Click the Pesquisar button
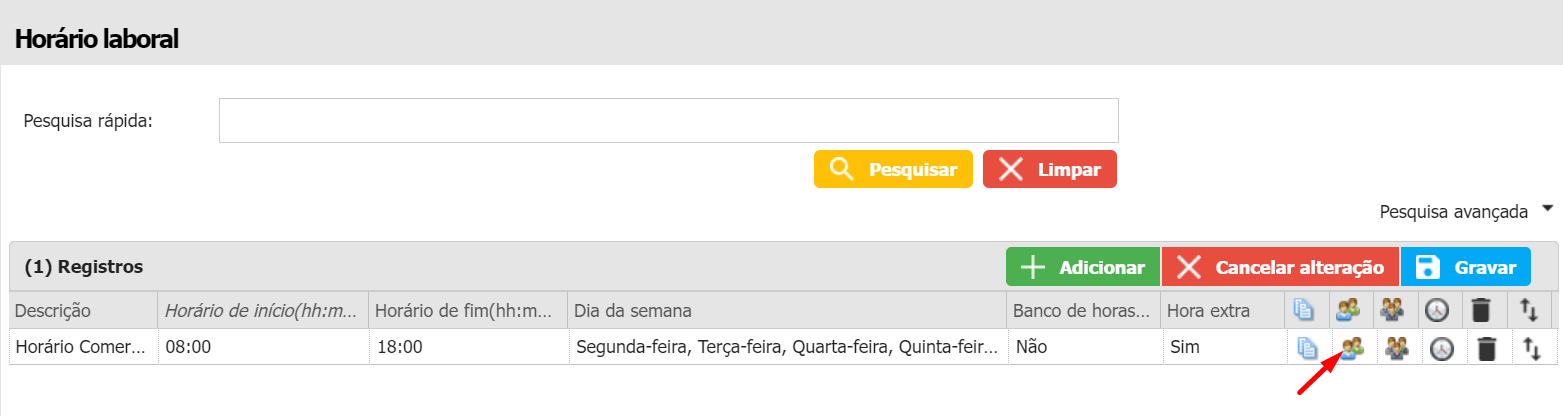This screenshot has width=1563, height=416. click(x=893, y=169)
